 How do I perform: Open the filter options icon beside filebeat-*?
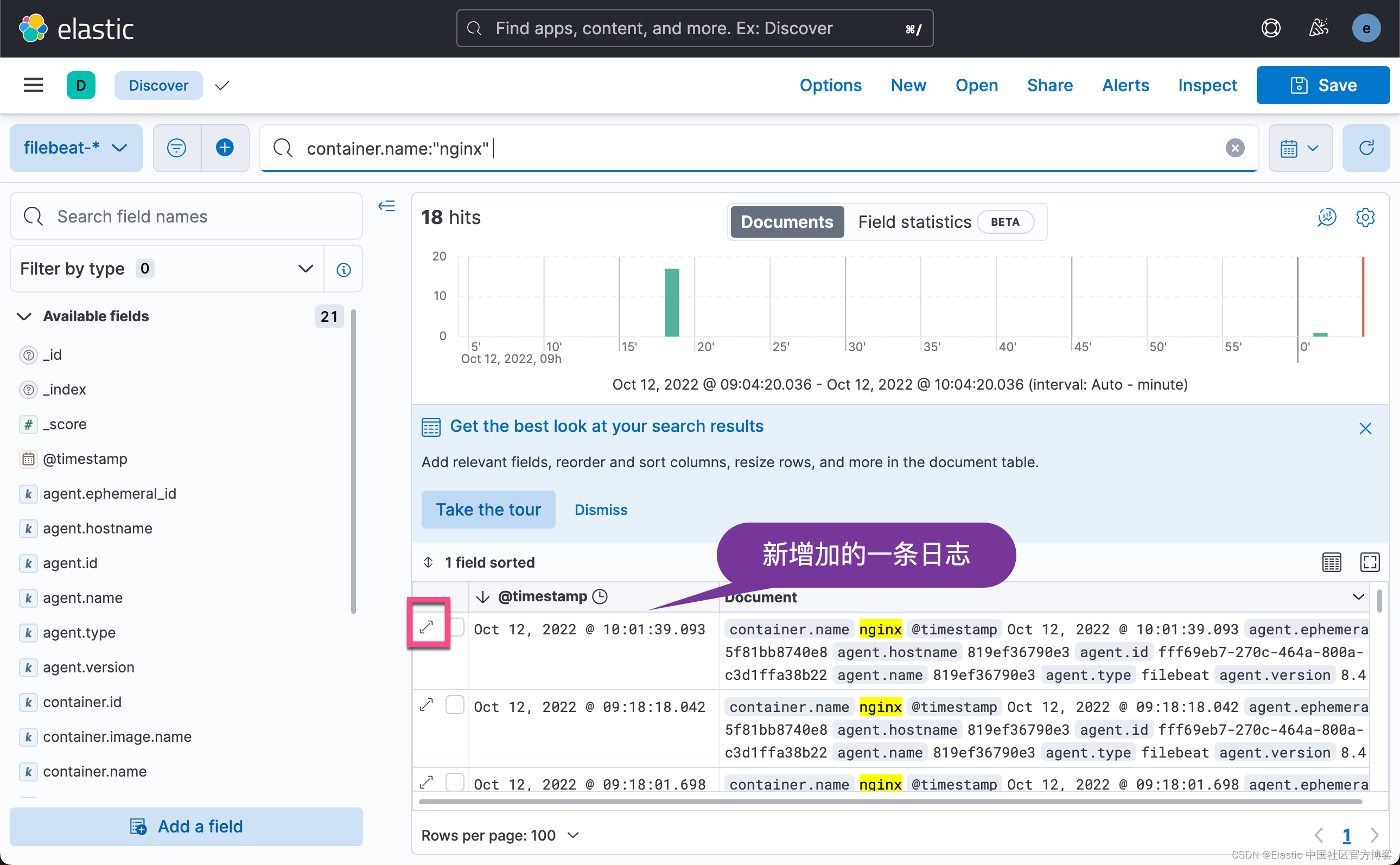177,148
